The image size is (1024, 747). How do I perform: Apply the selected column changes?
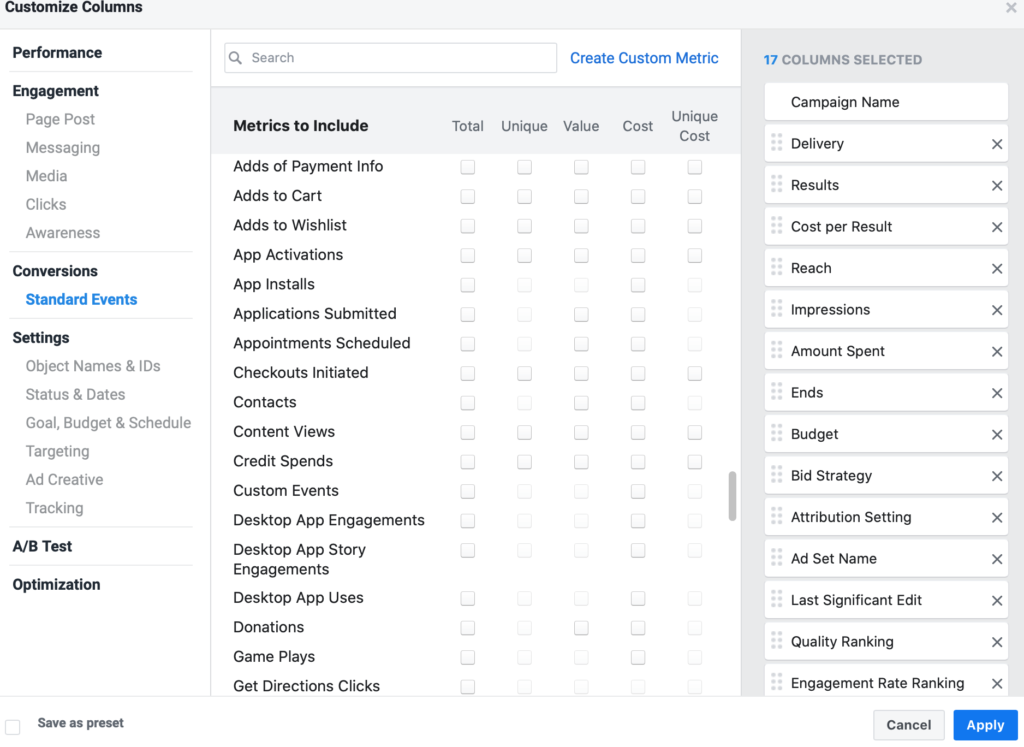[x=985, y=724]
